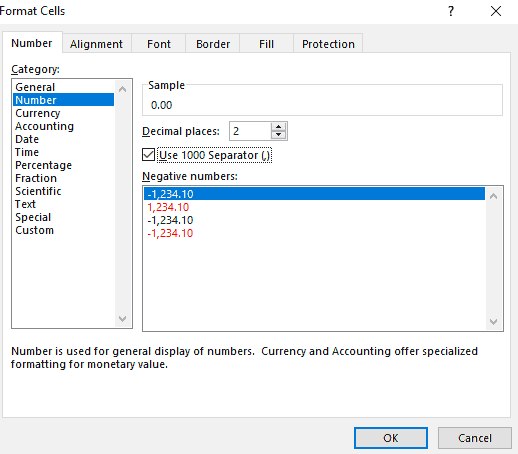Close the Format Cells dialog
Image resolution: width=518 pixels, height=454 pixels.
point(496,11)
